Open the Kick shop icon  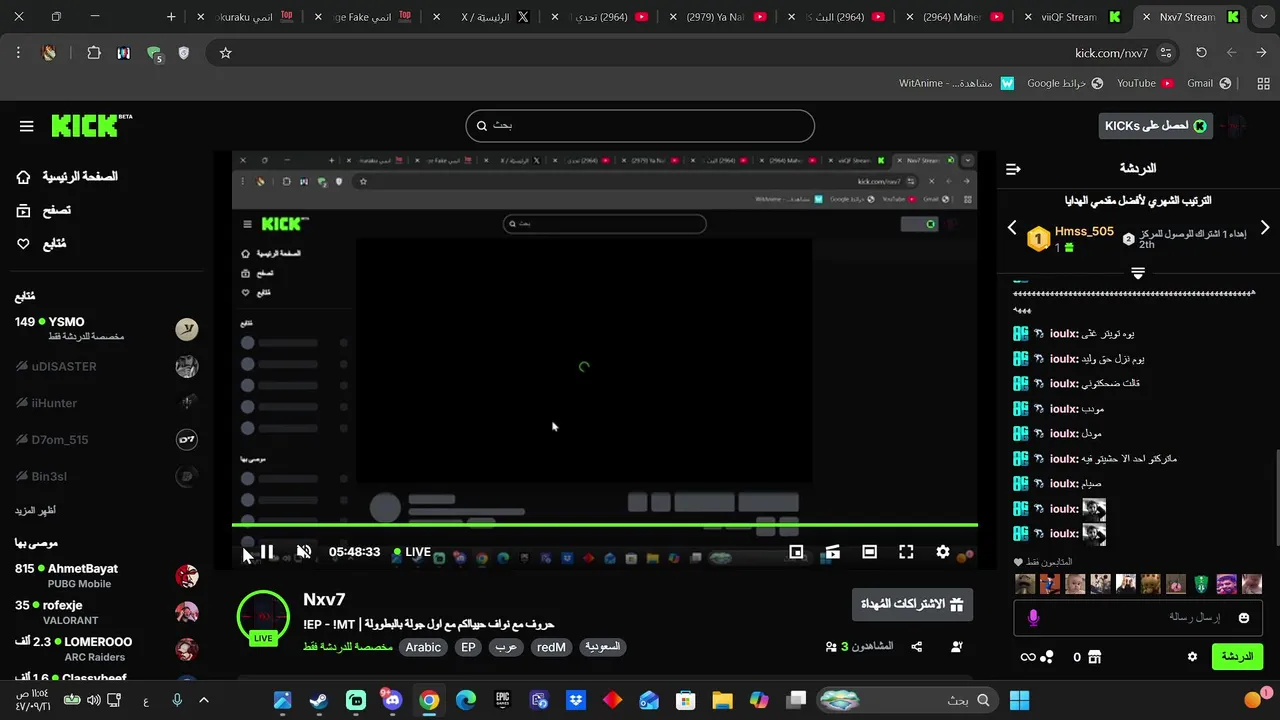tap(1094, 657)
